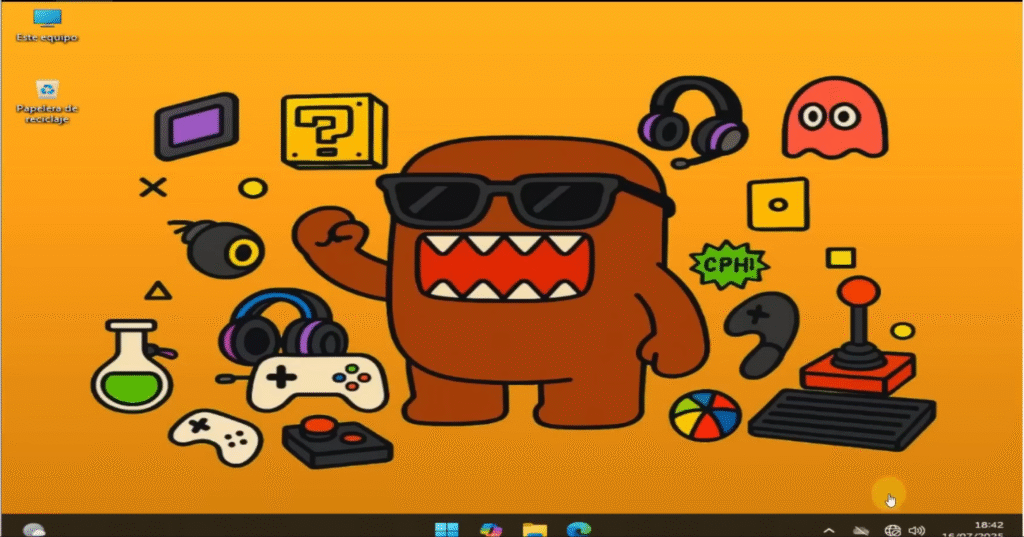Expand the hidden tray icons chevron
The image size is (1024, 537).
[828, 530]
